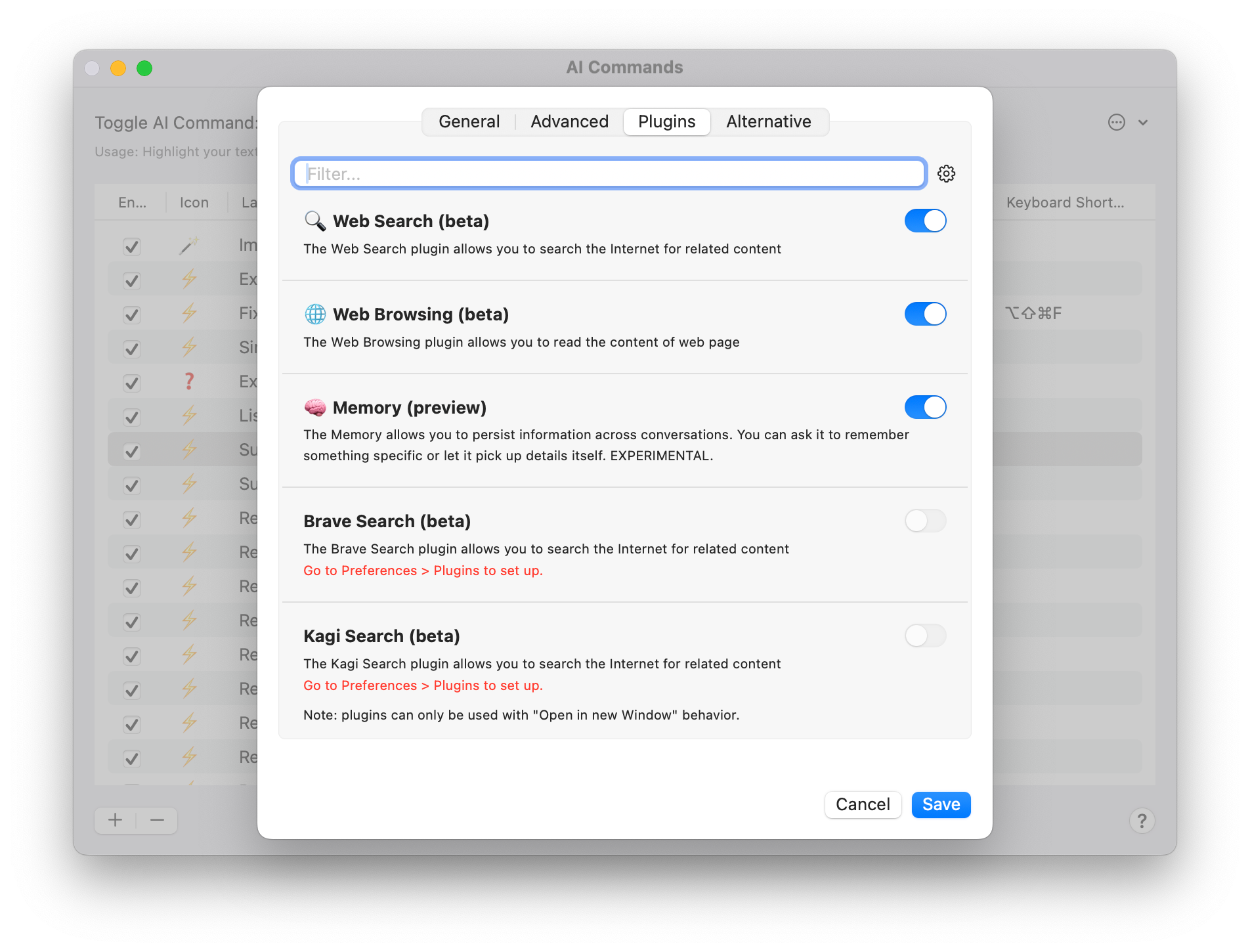
Task: Click the help question mark button
Action: coord(1142,820)
